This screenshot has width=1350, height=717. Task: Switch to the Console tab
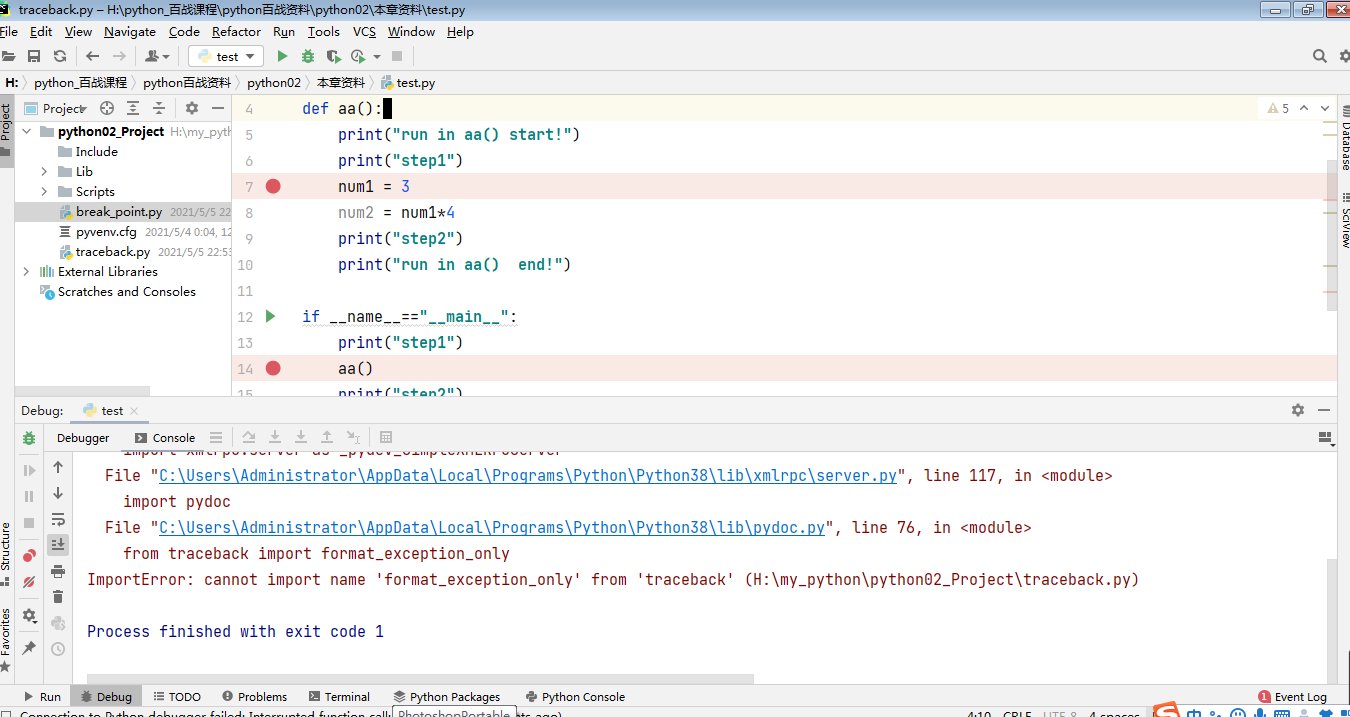tap(164, 438)
